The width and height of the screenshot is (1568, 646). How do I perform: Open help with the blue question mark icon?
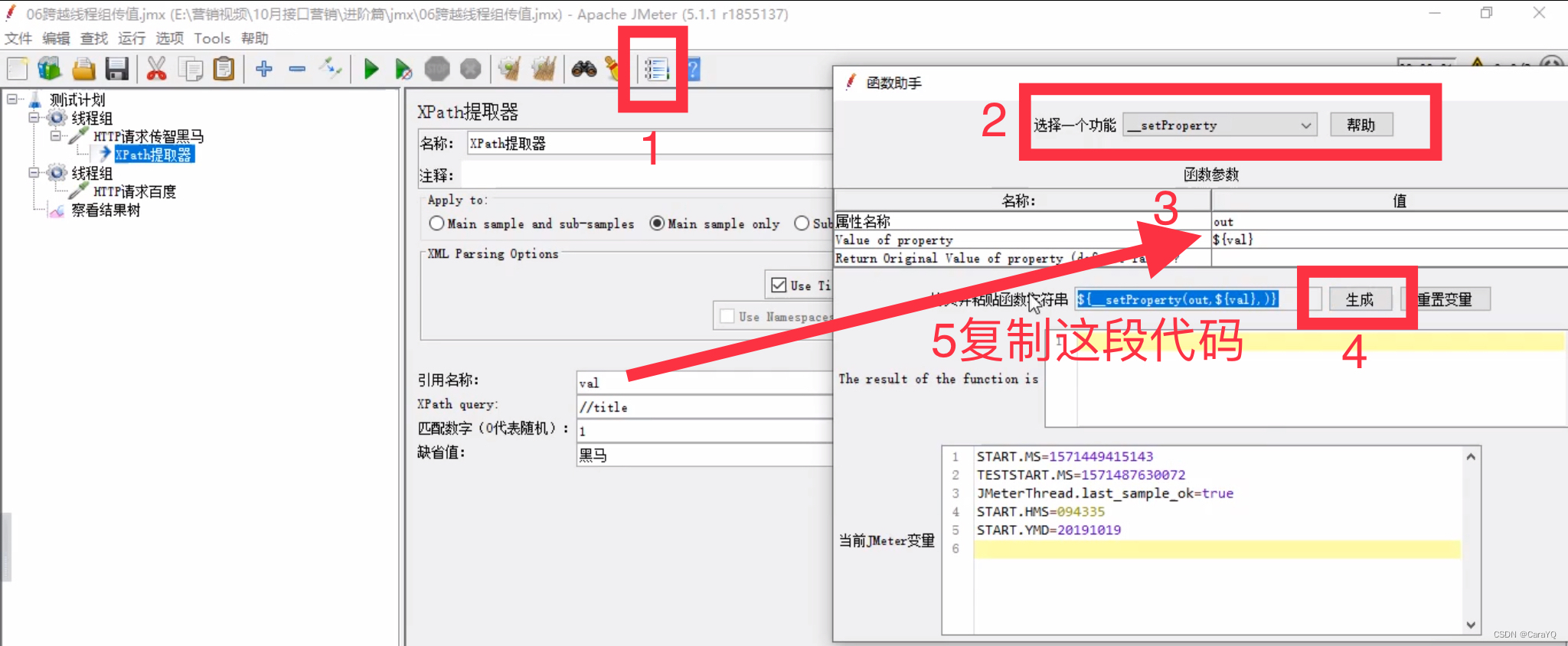click(x=693, y=70)
